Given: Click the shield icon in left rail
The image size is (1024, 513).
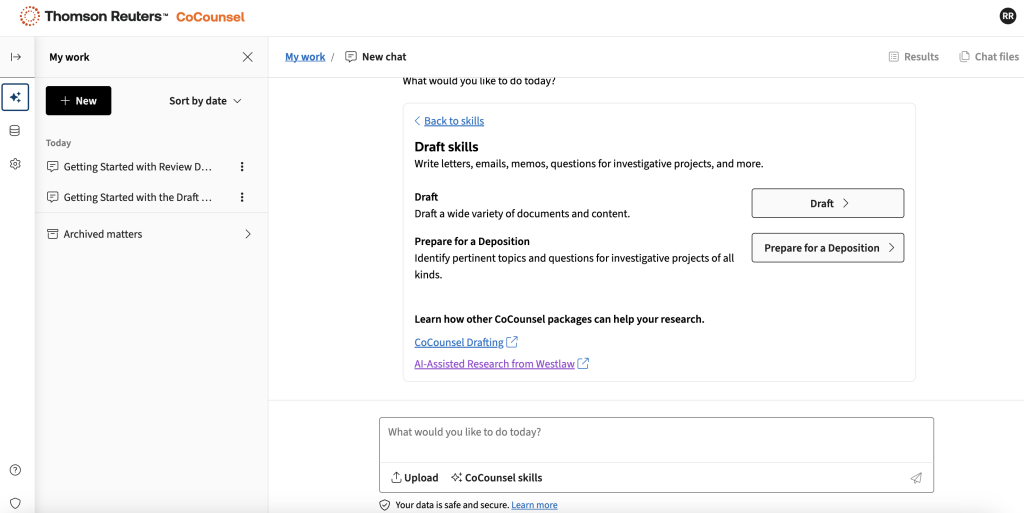Looking at the screenshot, I should click(15, 503).
